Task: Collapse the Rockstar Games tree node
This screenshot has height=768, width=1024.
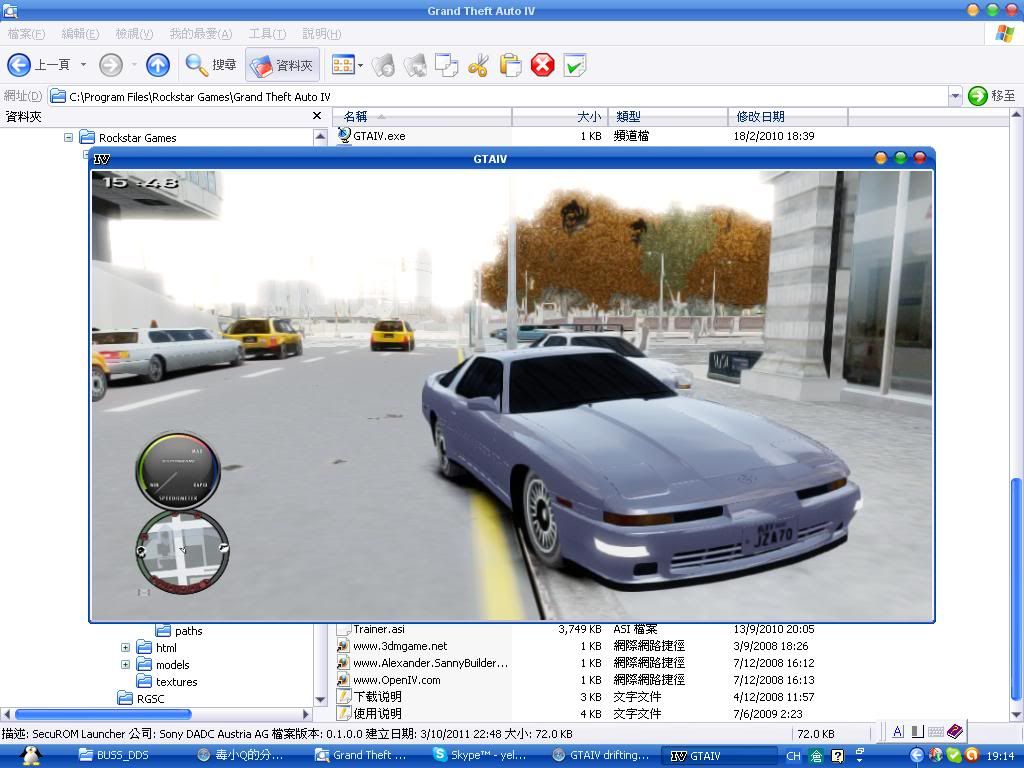Action: click(x=69, y=138)
